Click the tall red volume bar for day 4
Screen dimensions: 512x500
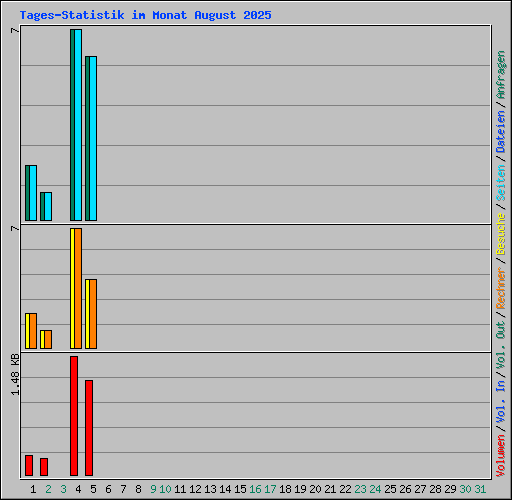(x=74, y=416)
